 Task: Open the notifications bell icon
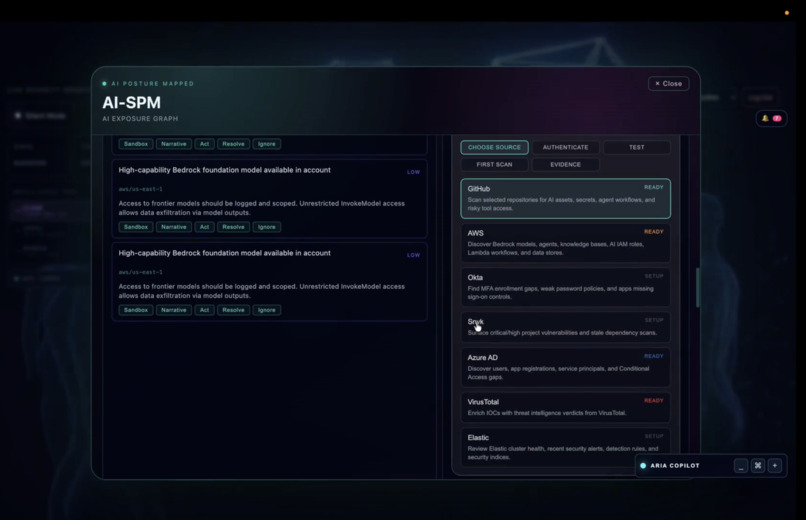(x=765, y=118)
